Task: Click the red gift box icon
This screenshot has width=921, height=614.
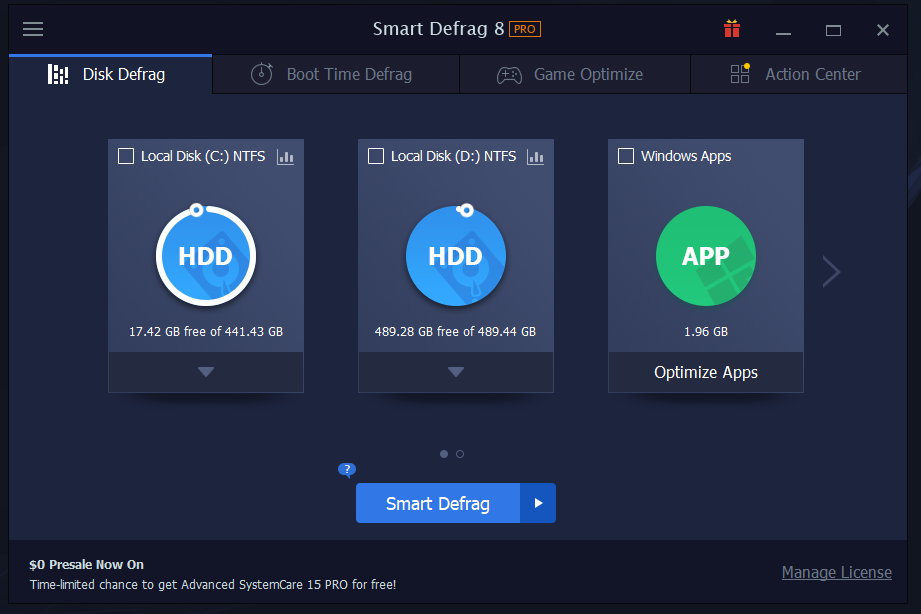Action: point(732,29)
